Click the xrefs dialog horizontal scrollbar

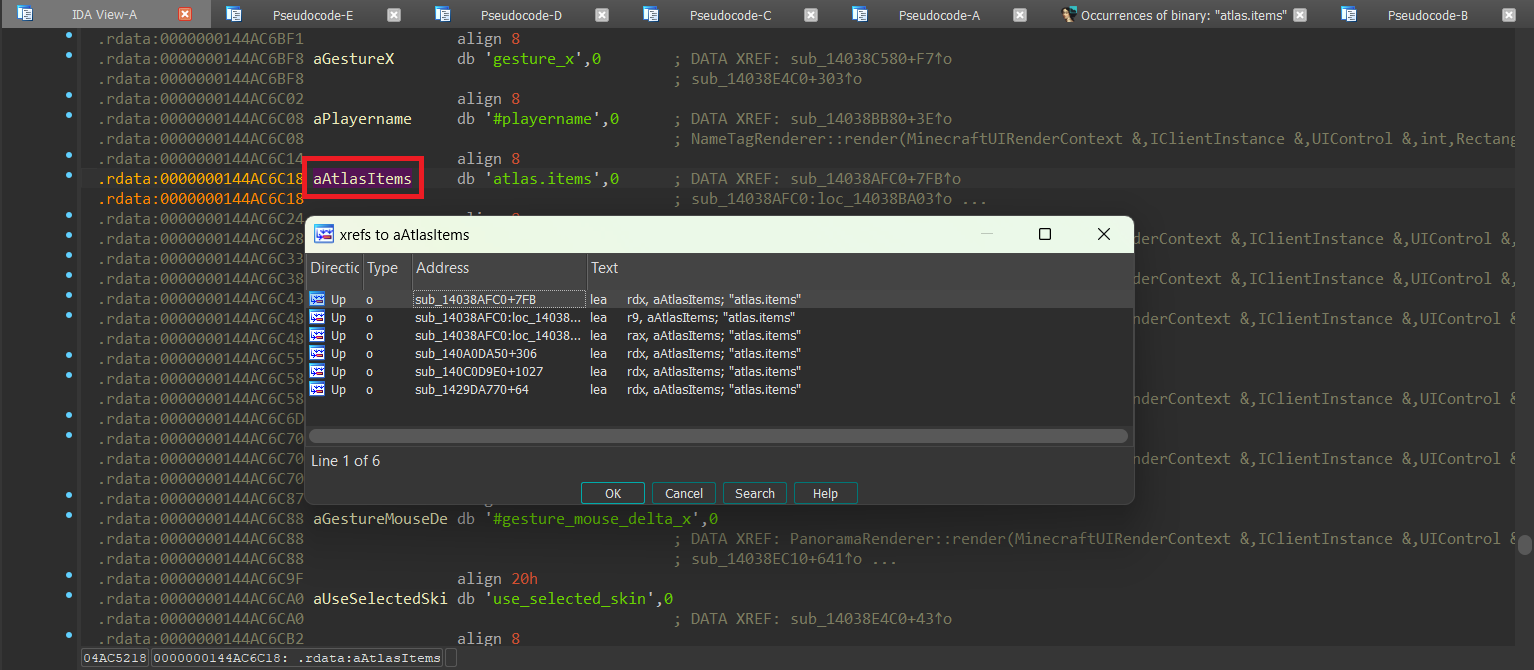[x=718, y=436]
